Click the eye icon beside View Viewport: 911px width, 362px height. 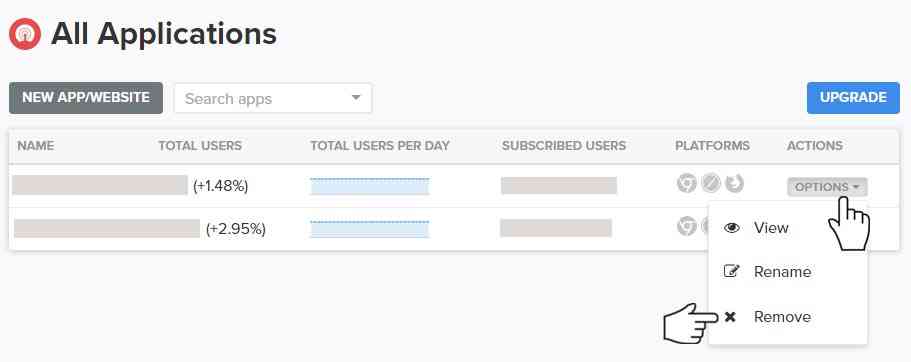731,228
